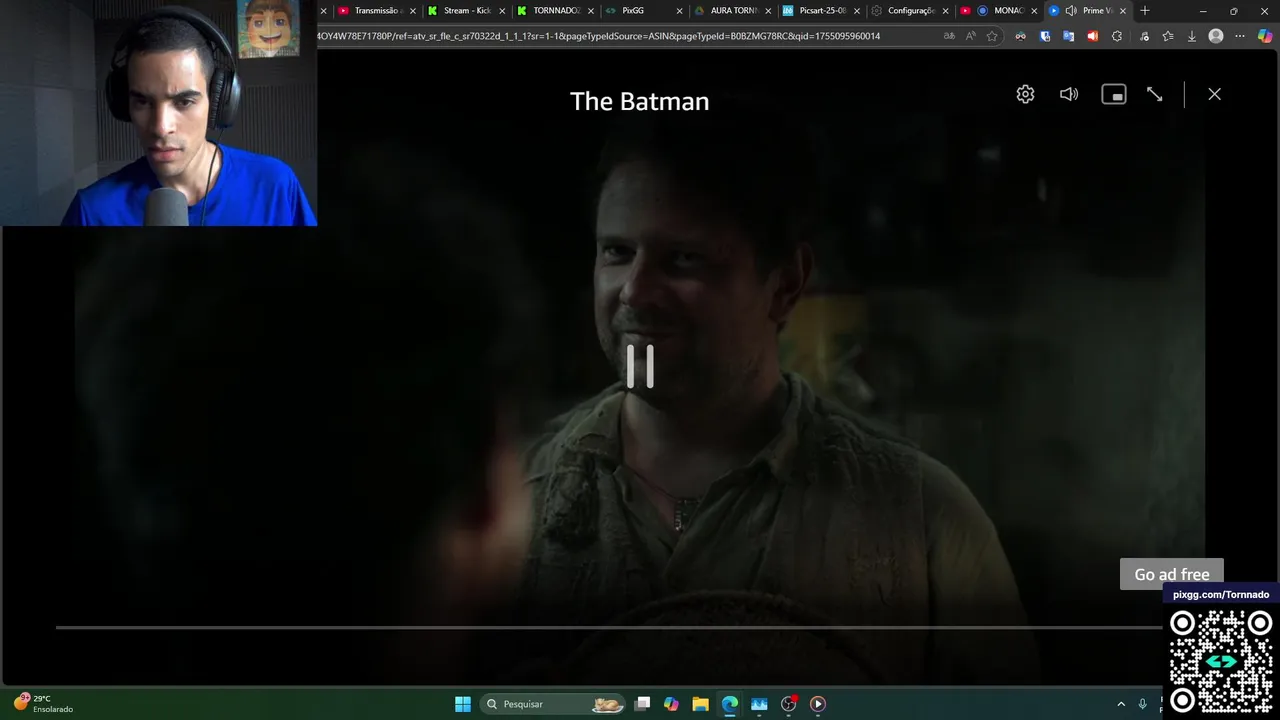Click the taskbar Pesquisar search box
Screen dimensions: 1280x720
[x=553, y=704]
